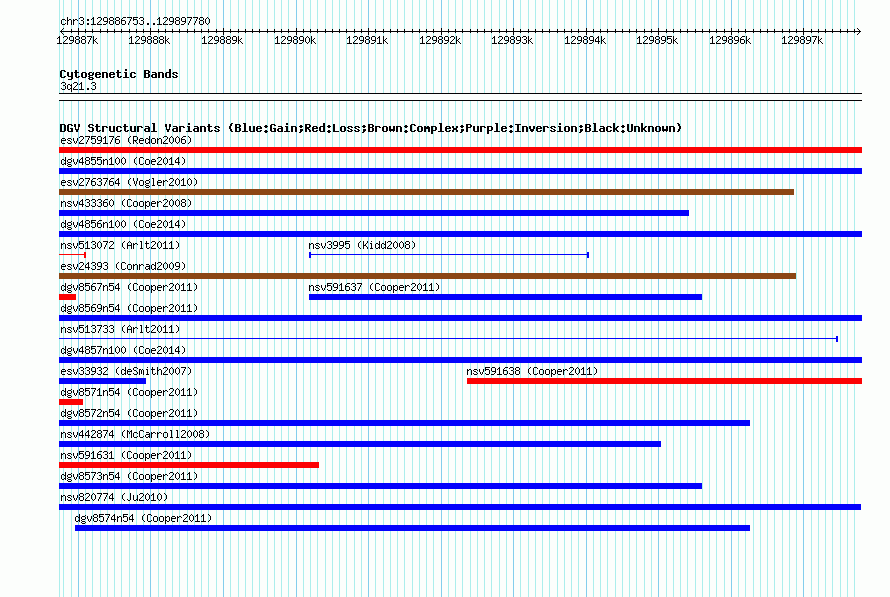Click the nsv820774 (Ju2010) label
This screenshot has width=890, height=597.
click(x=114, y=497)
